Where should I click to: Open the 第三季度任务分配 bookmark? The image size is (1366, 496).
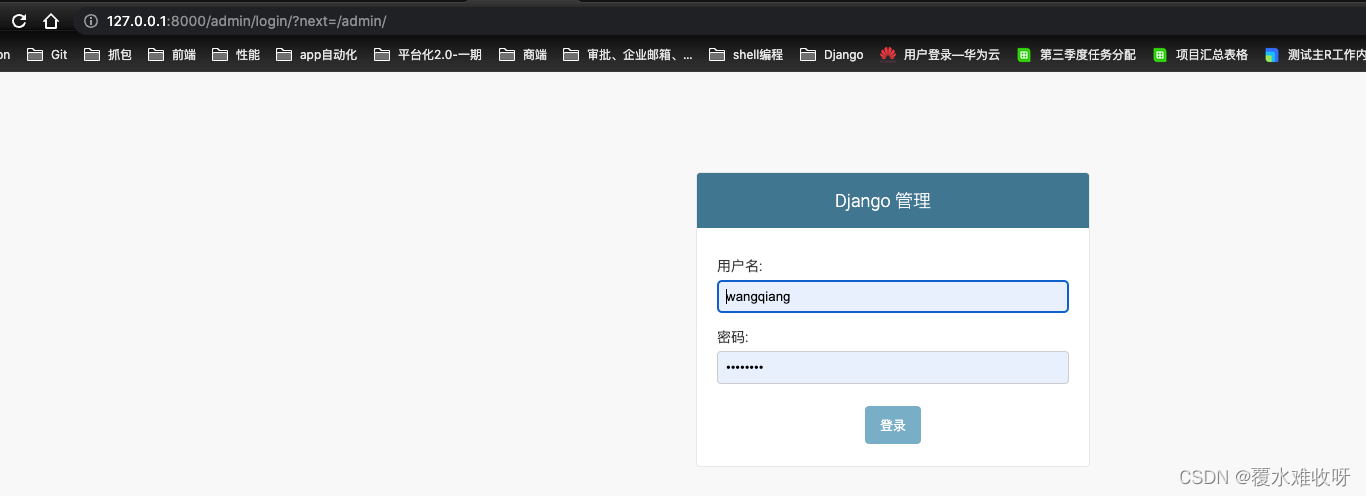coord(1077,55)
